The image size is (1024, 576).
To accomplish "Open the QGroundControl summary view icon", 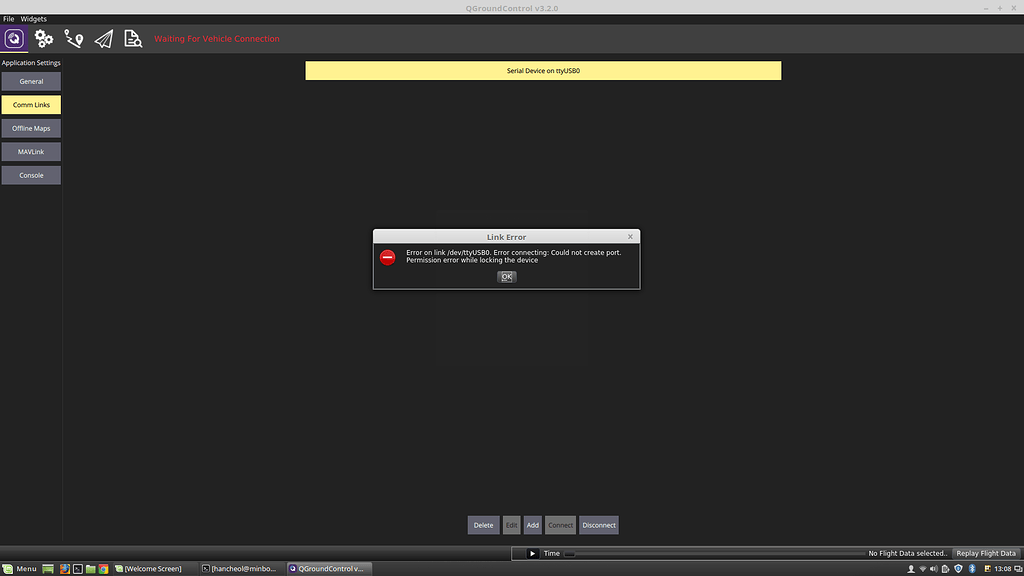I will (x=13, y=38).
